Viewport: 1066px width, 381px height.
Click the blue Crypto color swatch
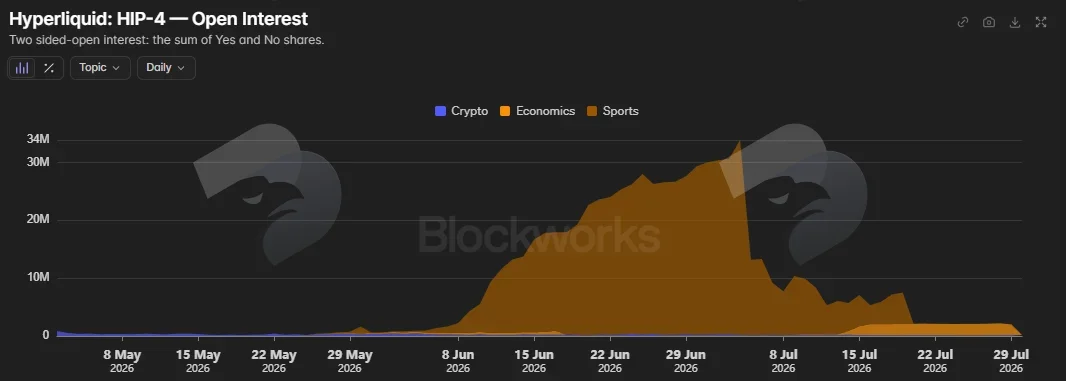[x=440, y=111]
